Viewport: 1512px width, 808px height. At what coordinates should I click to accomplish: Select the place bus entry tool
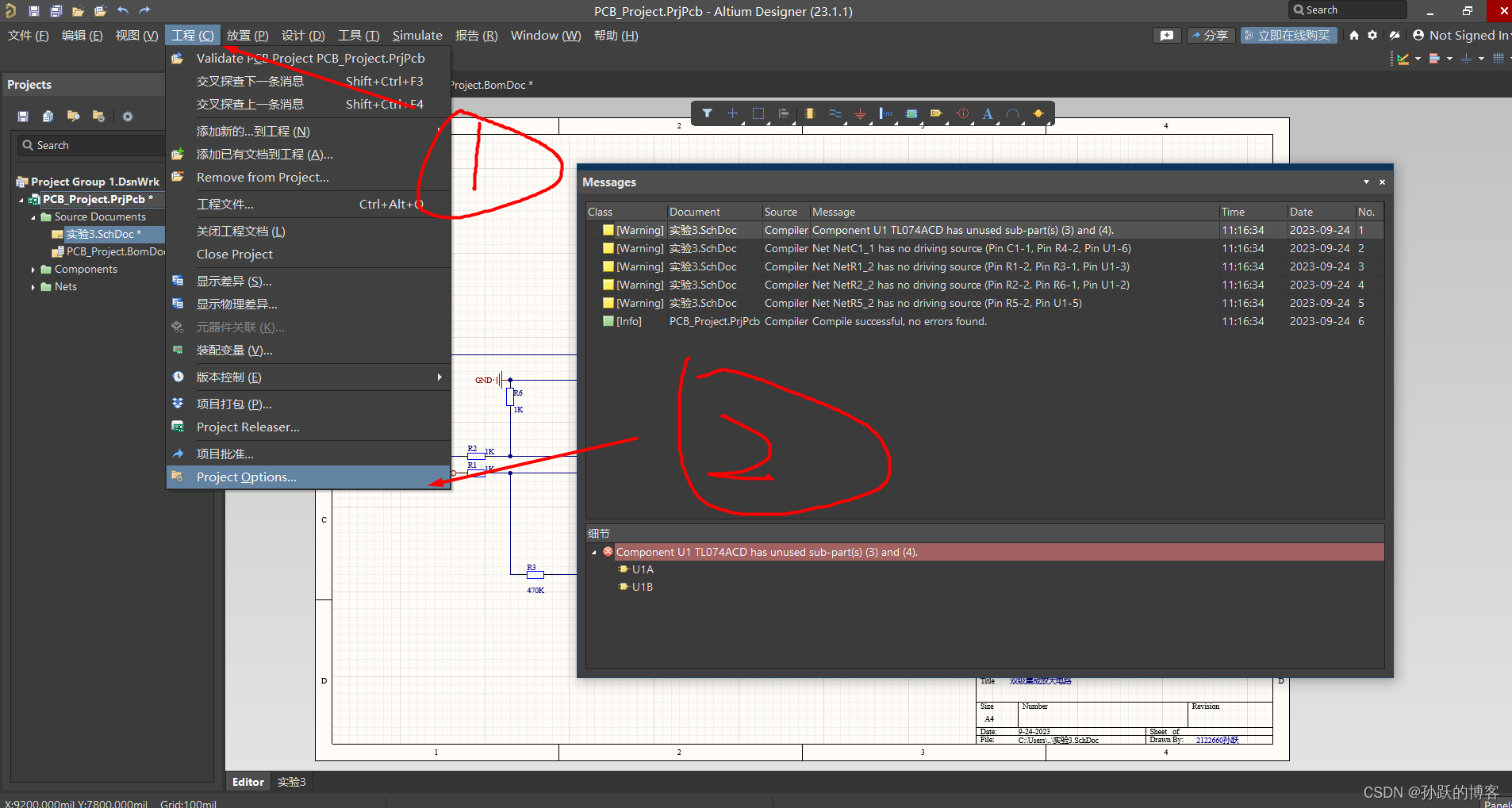coord(885,113)
